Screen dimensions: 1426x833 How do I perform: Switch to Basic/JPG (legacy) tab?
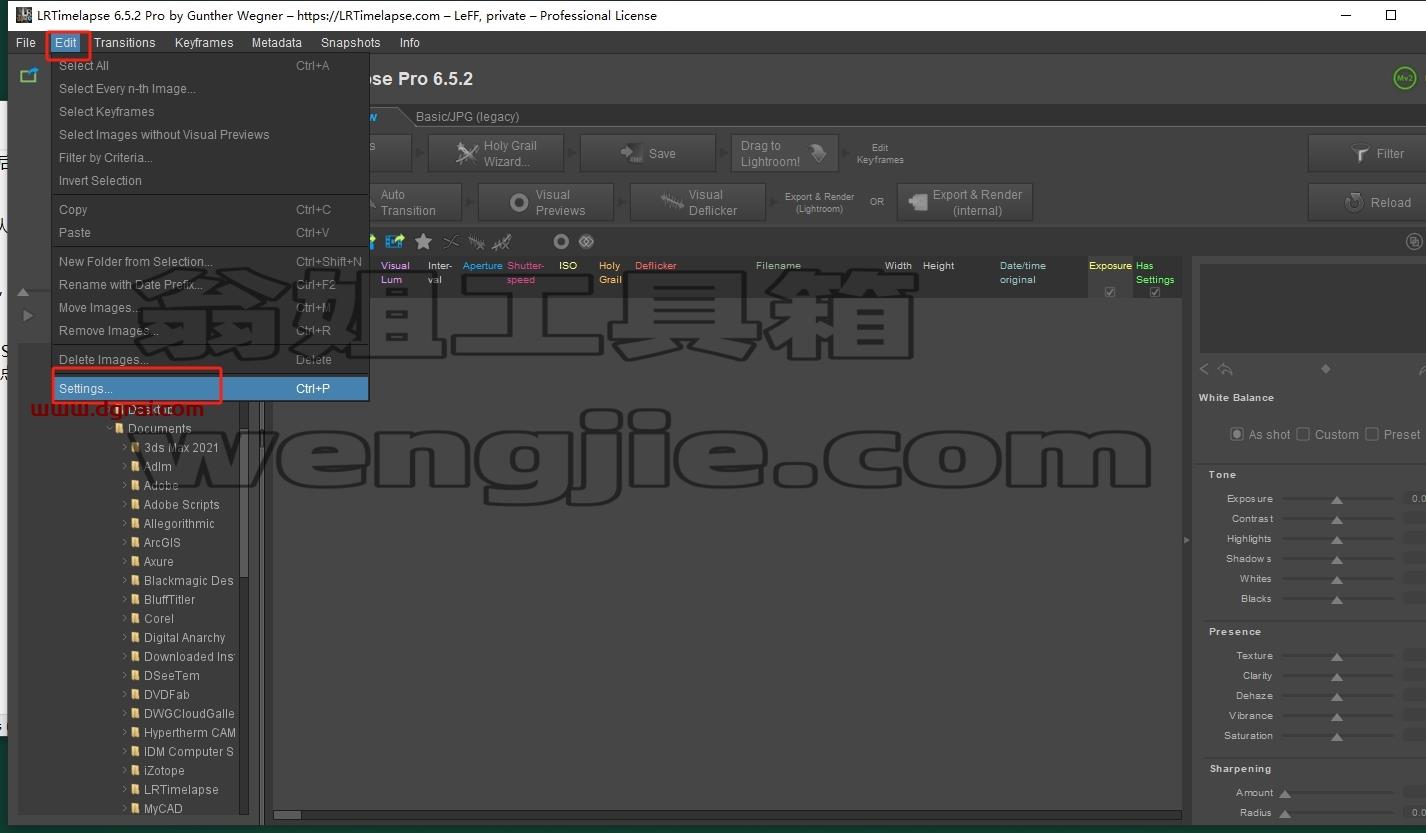pos(468,116)
